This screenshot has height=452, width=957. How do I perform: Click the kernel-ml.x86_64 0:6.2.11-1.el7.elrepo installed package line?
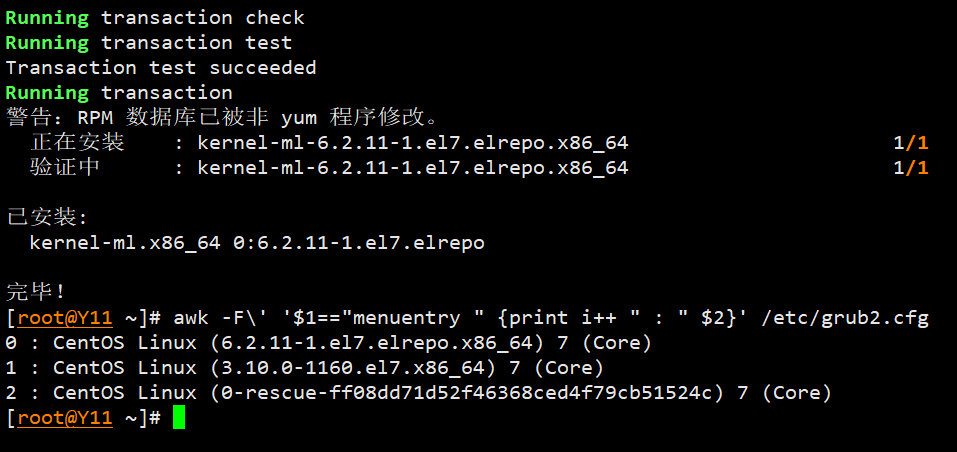pyautogui.click(x=257, y=242)
